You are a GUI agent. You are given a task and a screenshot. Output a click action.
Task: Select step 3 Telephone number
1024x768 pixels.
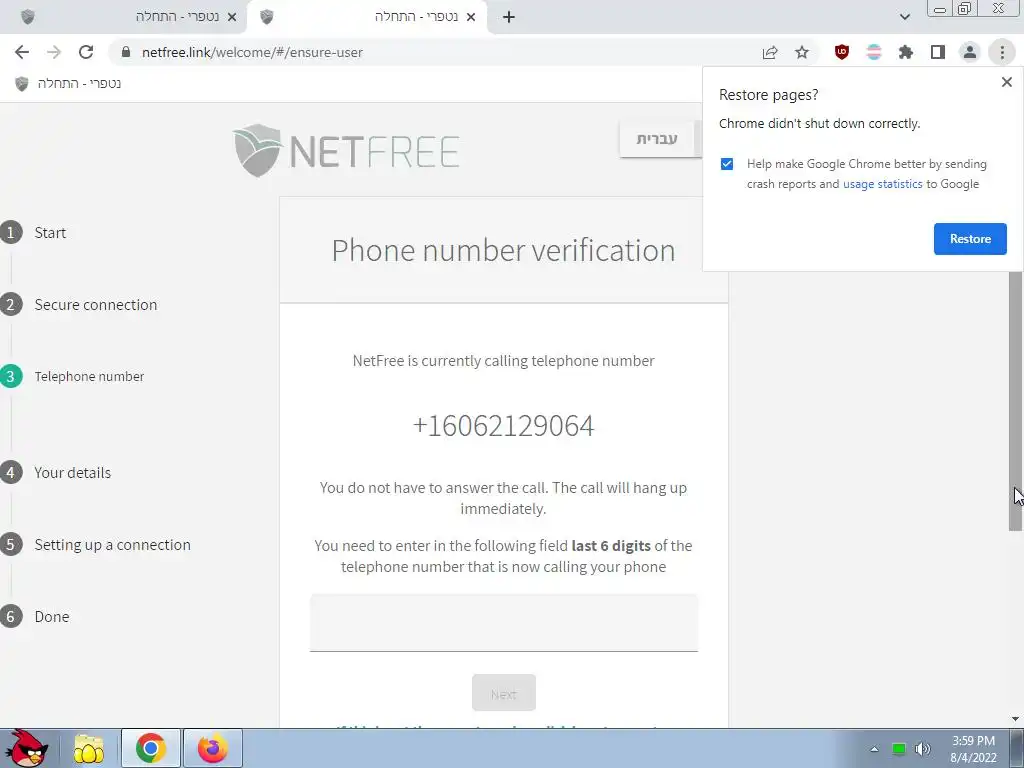(x=72, y=376)
